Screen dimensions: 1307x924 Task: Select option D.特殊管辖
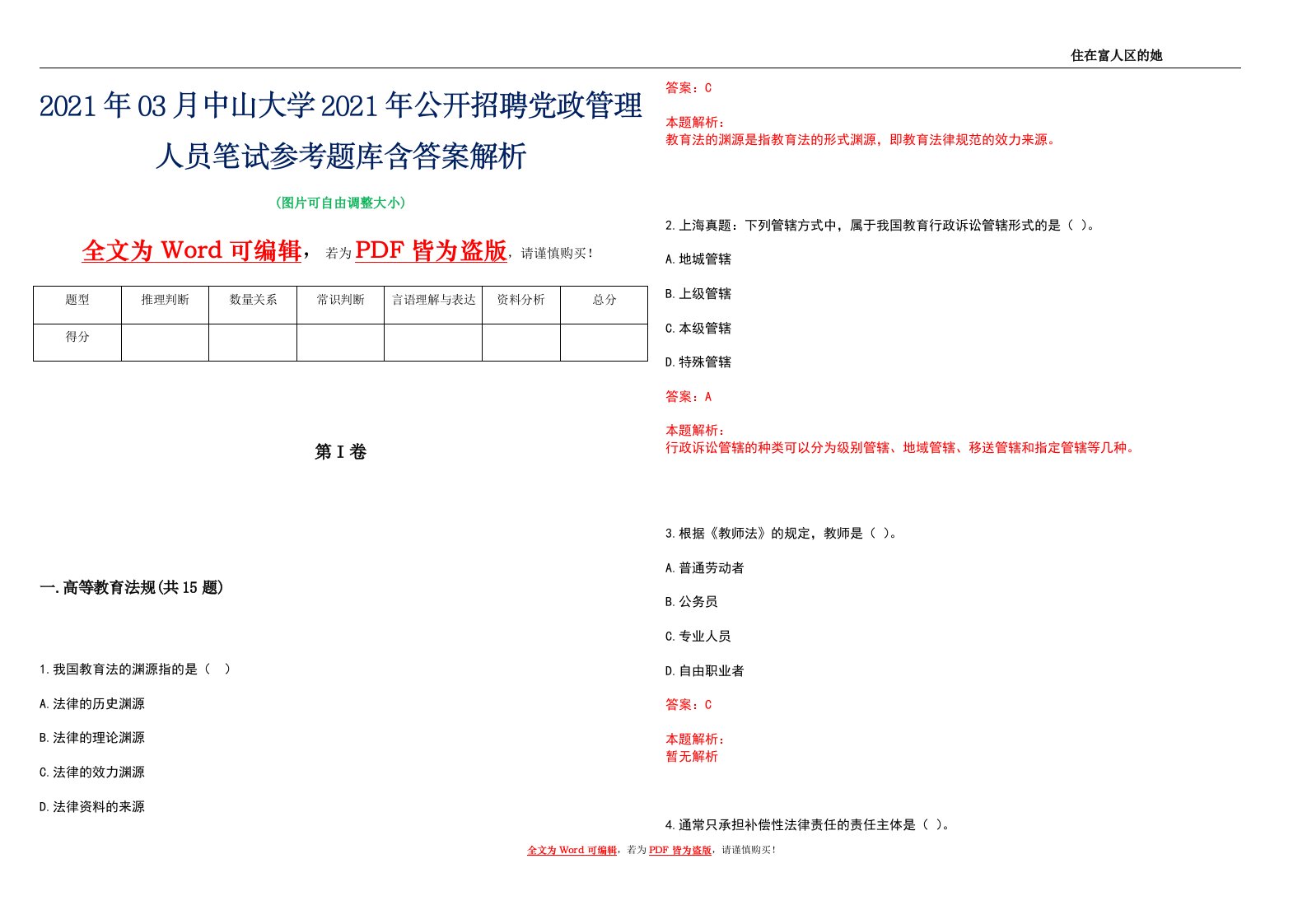[698, 362]
